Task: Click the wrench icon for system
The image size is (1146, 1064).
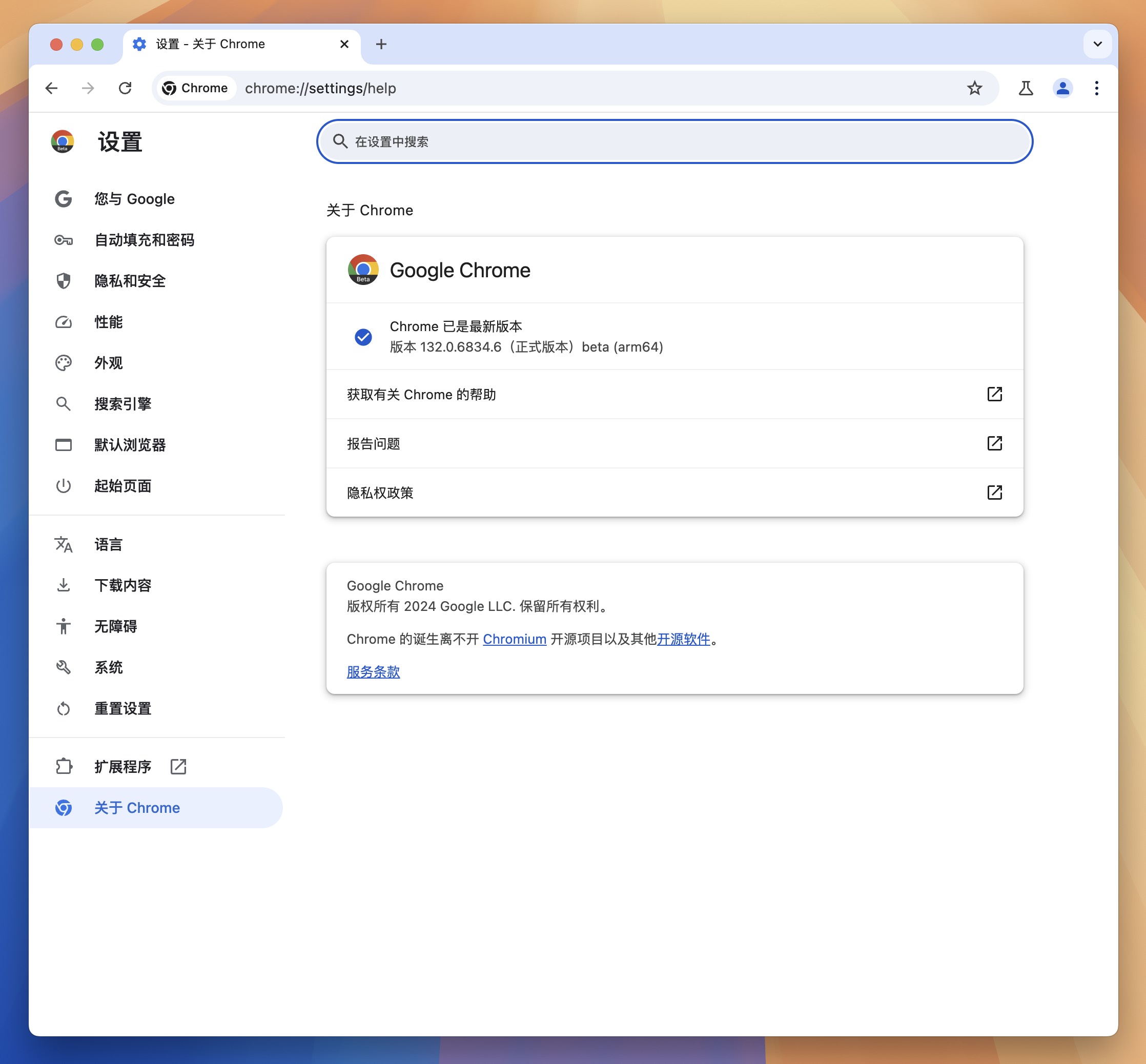Action: point(64,667)
